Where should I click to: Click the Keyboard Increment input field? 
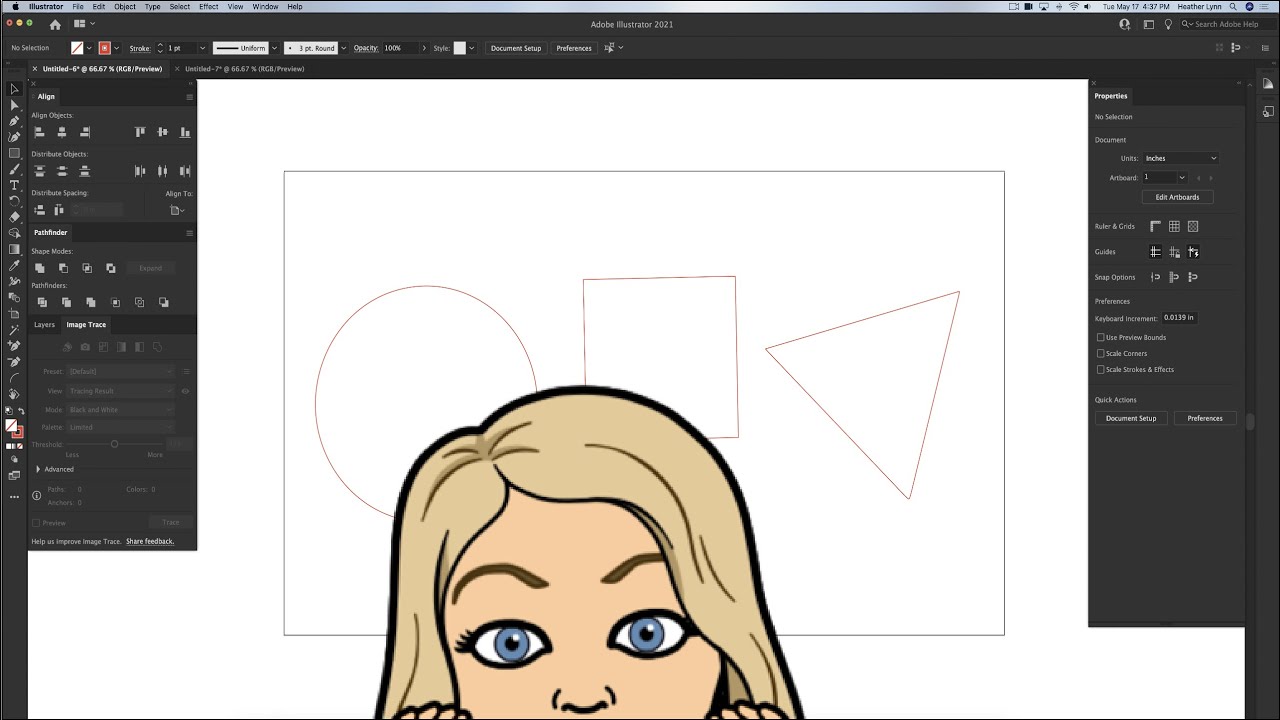pos(1179,318)
